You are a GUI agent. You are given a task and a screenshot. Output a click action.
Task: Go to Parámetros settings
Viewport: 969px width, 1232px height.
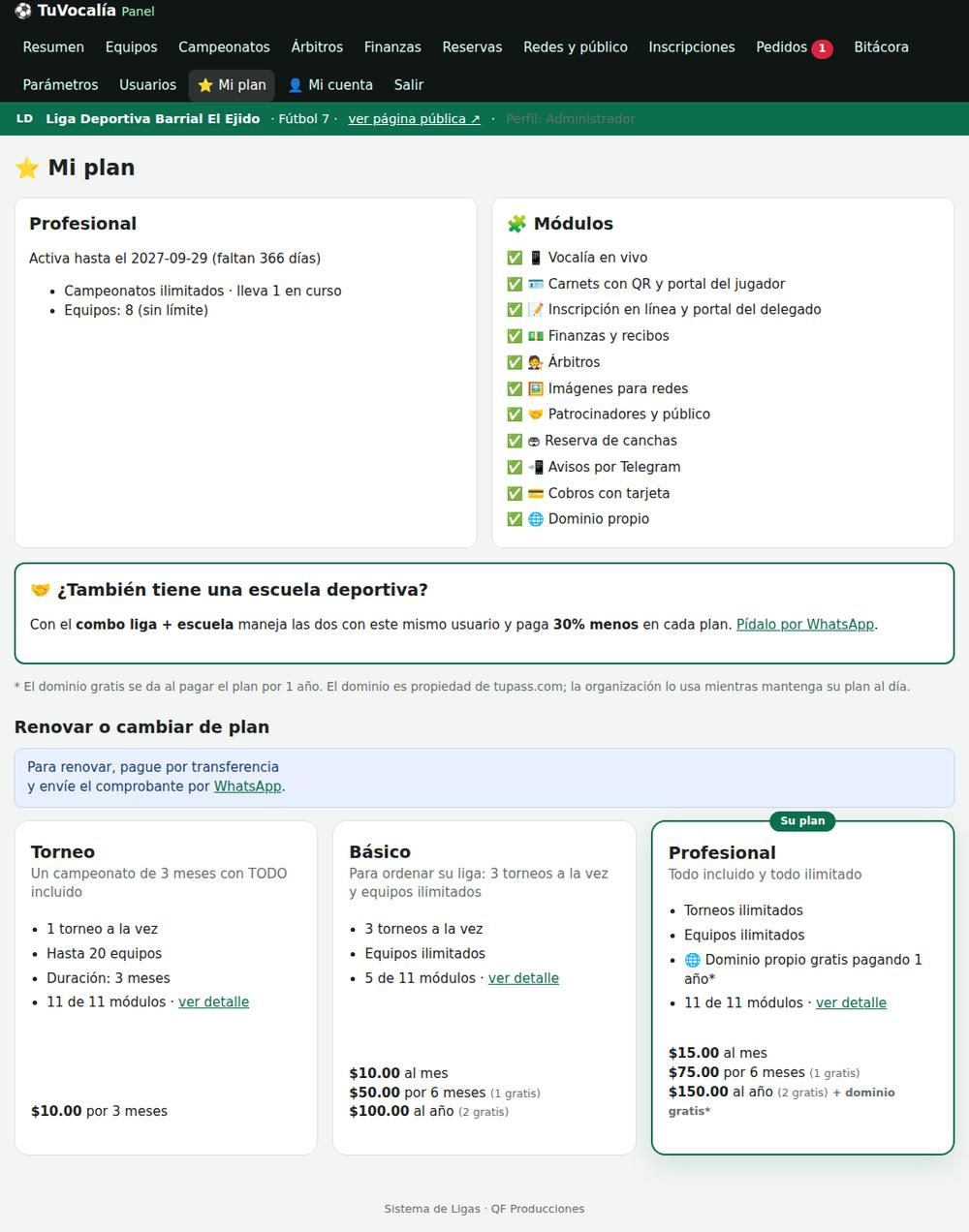[60, 84]
